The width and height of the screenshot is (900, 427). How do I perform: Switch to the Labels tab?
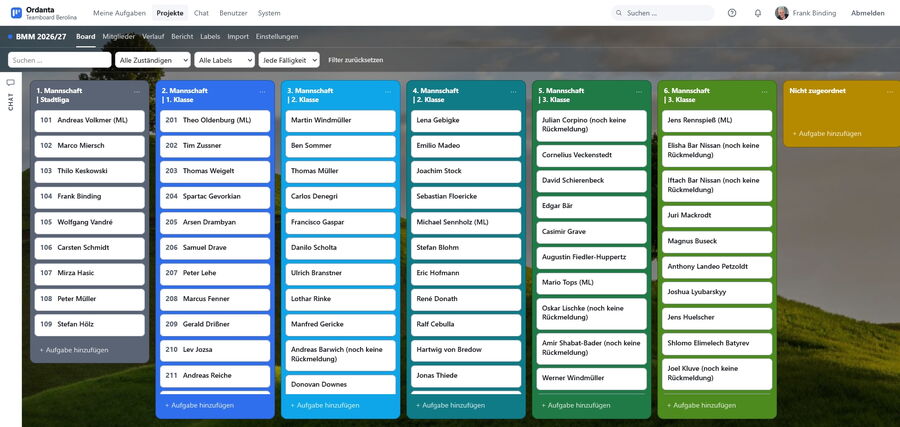point(210,36)
